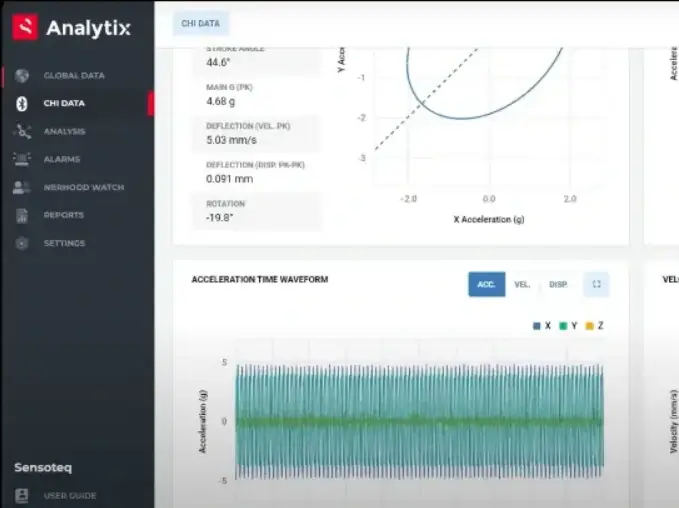The image size is (679, 508).
Task: Click the Reports document icon
Action: 22,215
